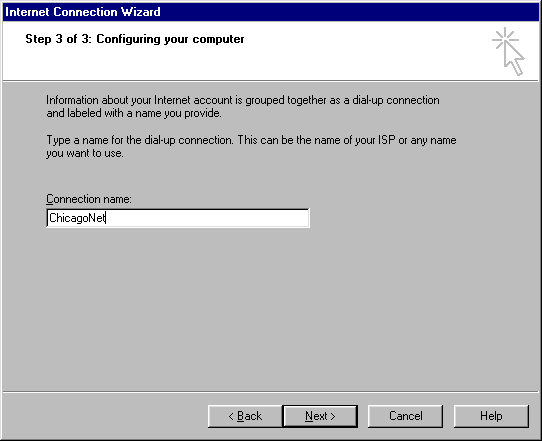Click the Internet Connection Wizard title bar

(x=271, y=12)
